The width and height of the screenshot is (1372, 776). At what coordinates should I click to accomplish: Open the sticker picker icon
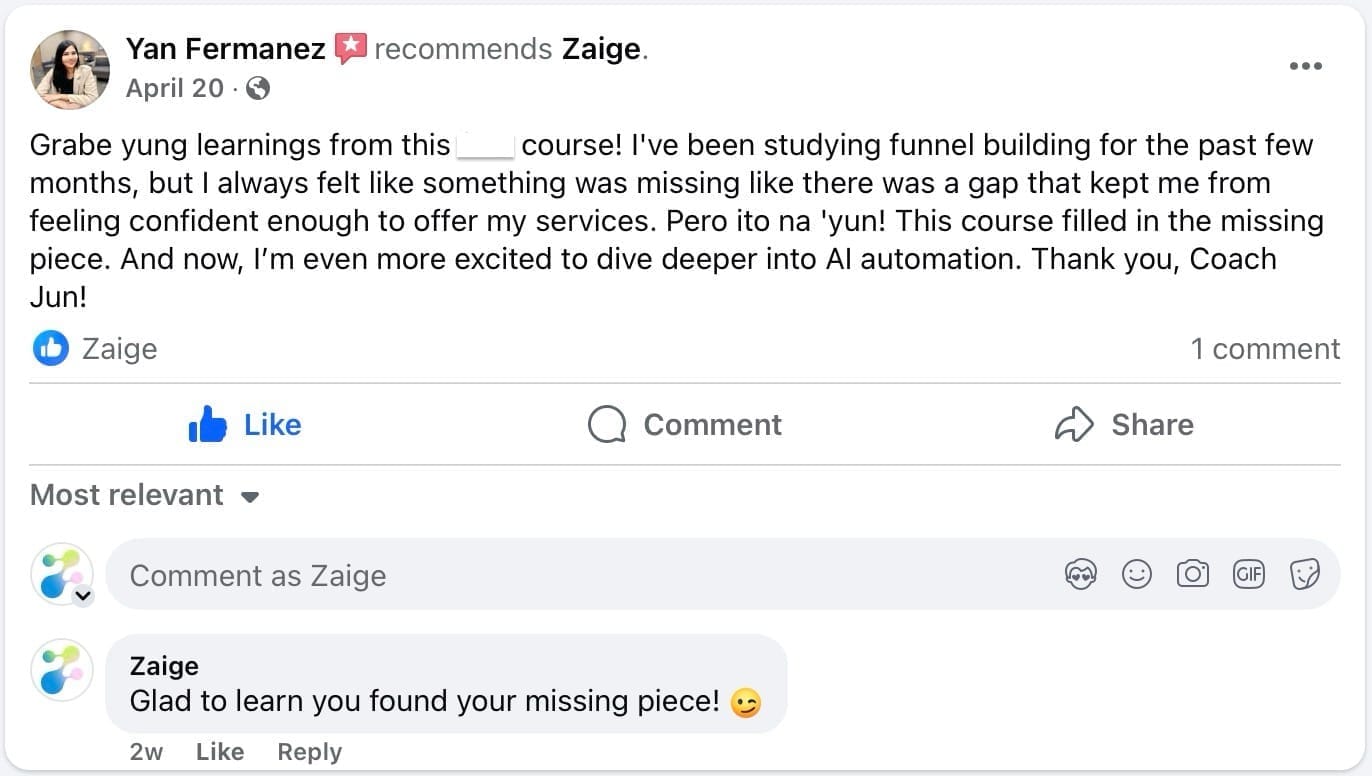(x=1305, y=574)
